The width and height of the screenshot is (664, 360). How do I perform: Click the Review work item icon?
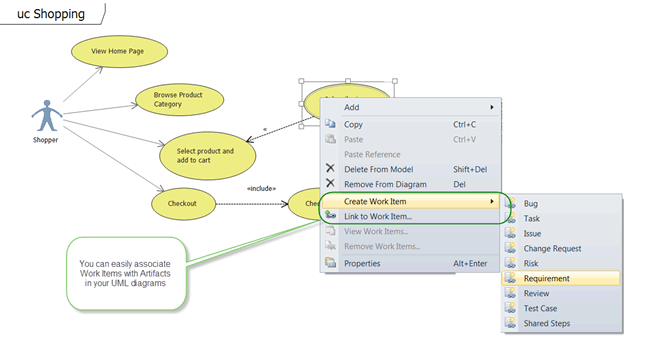click(510, 293)
